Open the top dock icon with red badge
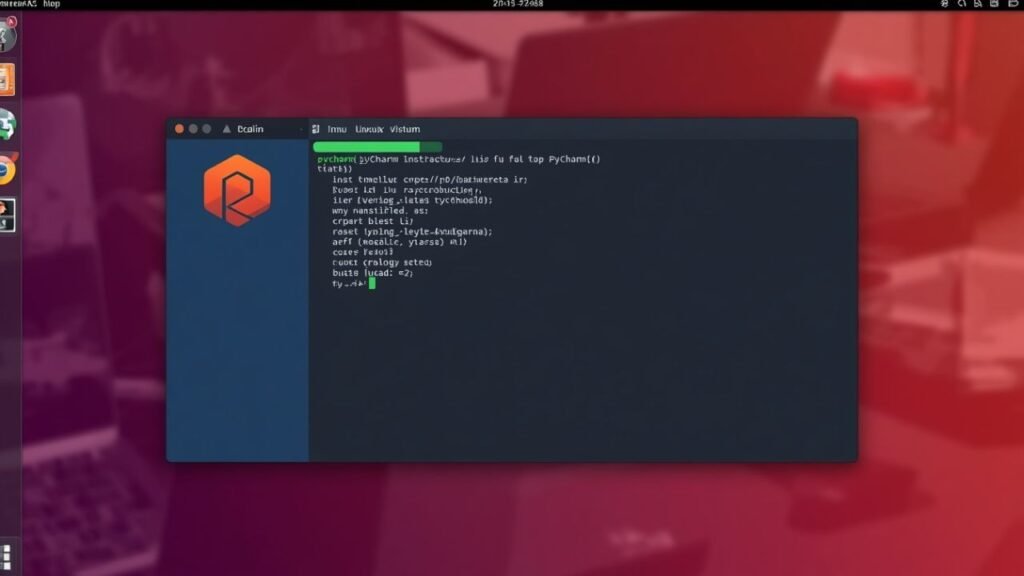The image size is (1024, 576). point(7,35)
